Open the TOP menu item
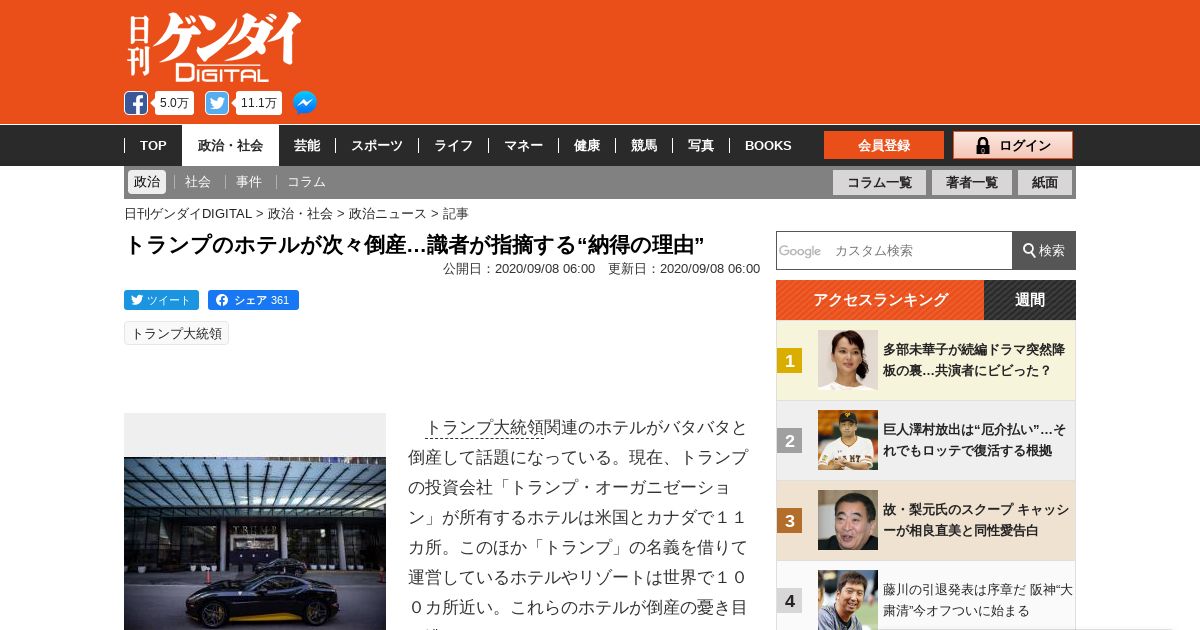 coord(153,145)
